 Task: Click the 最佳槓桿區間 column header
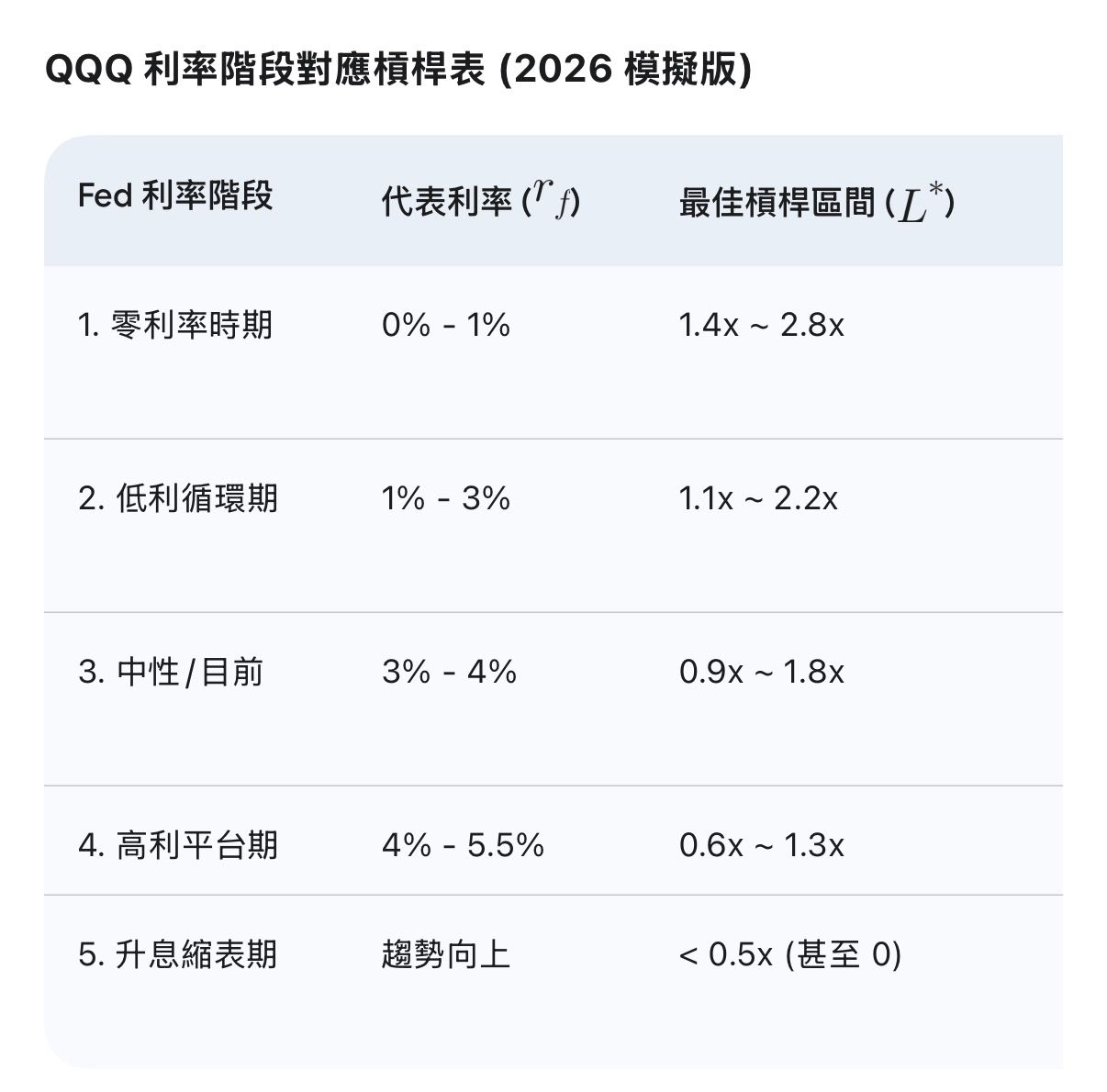[777, 202]
